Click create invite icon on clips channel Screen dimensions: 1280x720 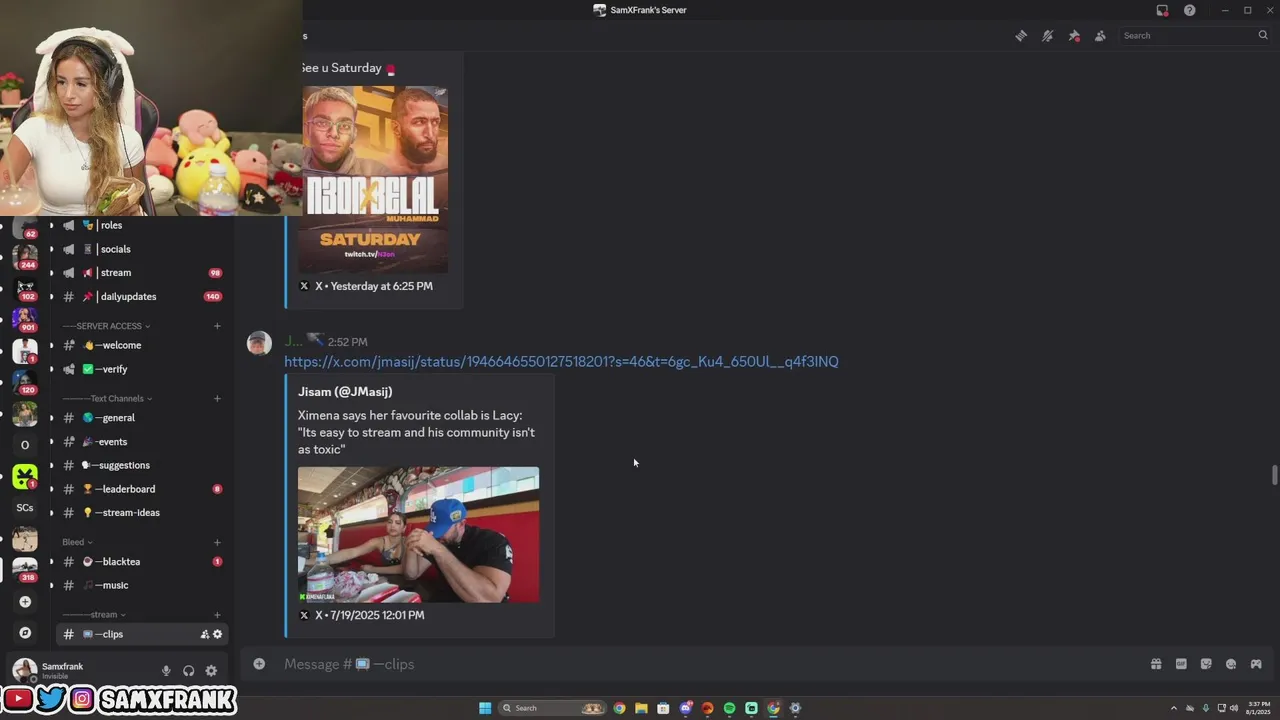point(204,634)
